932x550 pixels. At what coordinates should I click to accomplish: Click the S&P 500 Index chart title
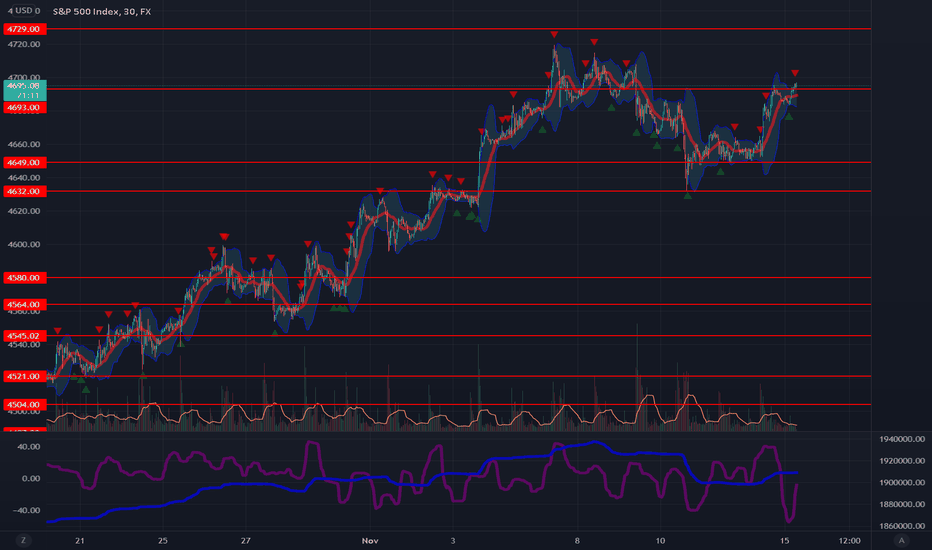tap(102, 11)
